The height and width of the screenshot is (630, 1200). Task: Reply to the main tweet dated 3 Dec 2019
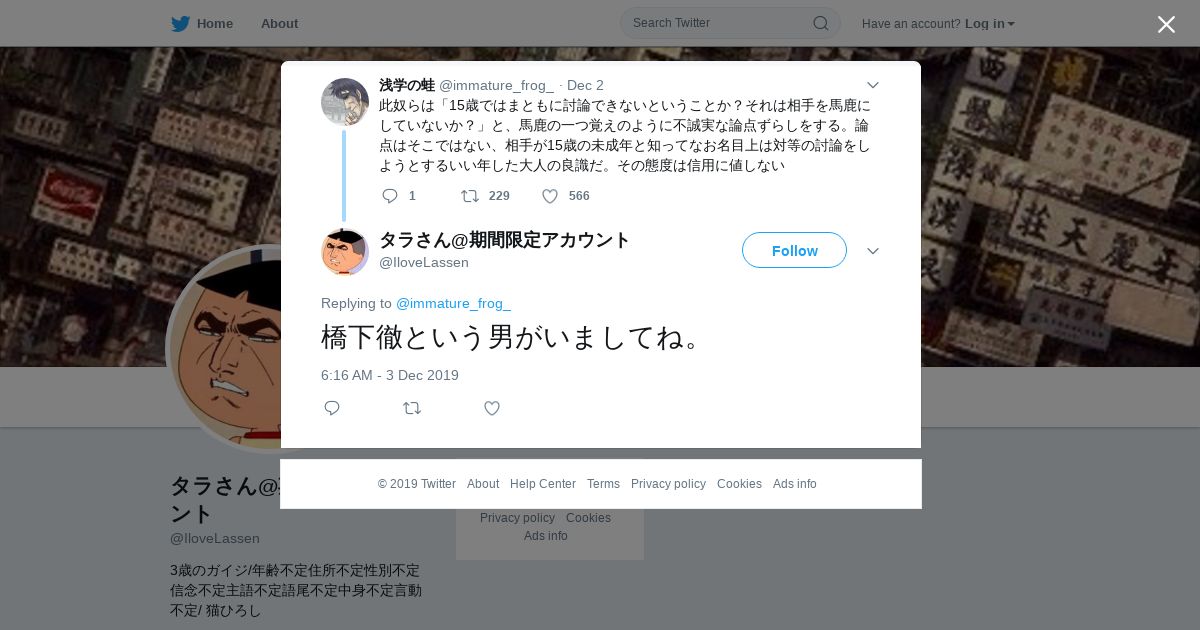point(332,408)
